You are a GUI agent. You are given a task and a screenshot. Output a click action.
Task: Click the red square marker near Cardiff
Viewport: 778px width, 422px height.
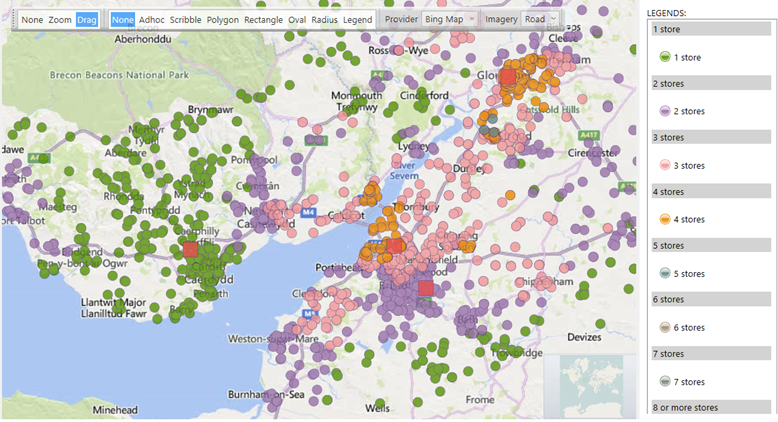coord(191,249)
